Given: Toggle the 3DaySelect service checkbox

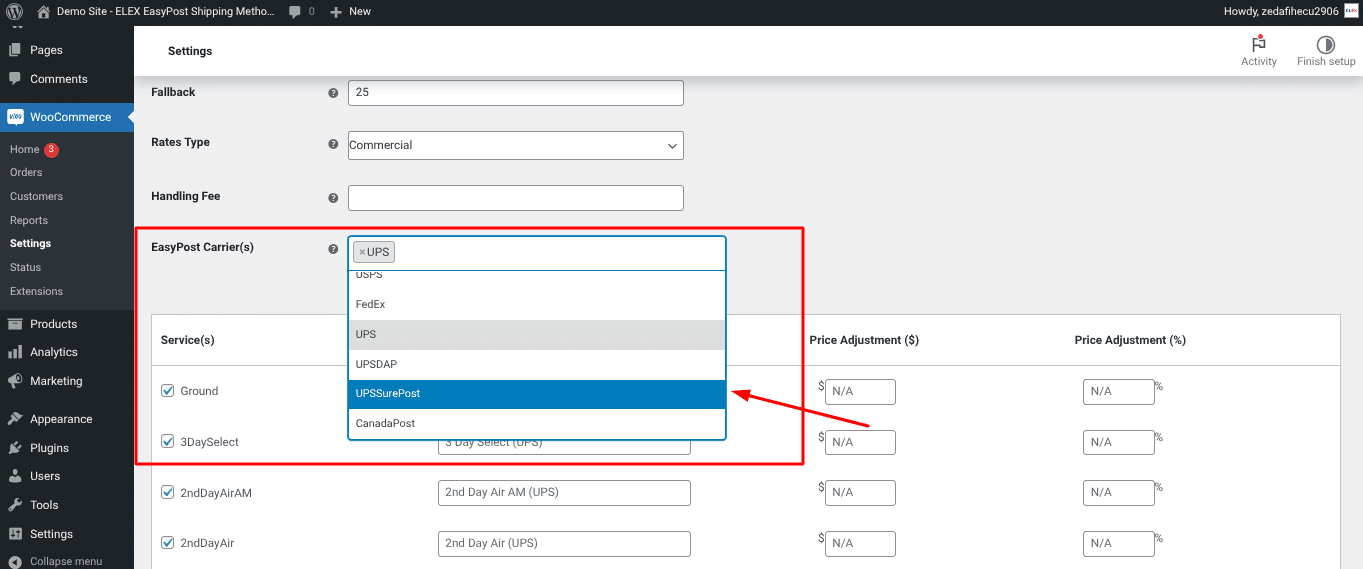Looking at the screenshot, I should (x=168, y=442).
